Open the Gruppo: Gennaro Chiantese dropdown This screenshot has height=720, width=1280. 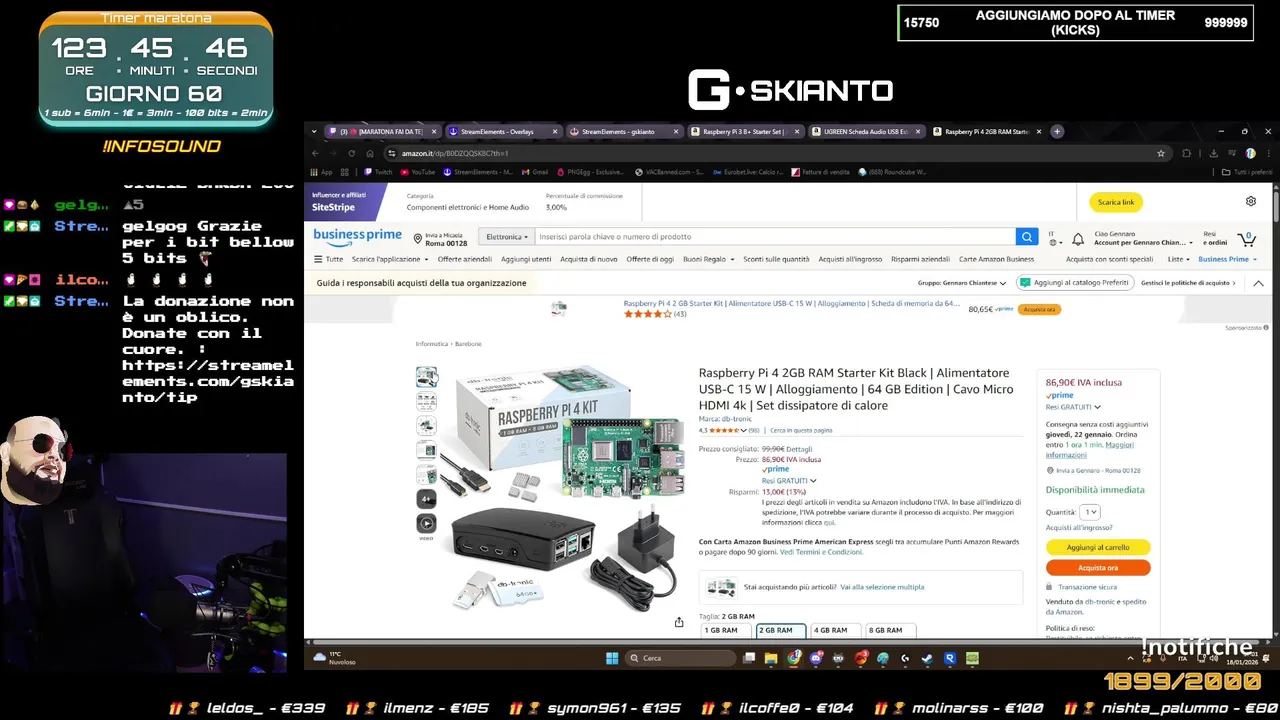(963, 283)
